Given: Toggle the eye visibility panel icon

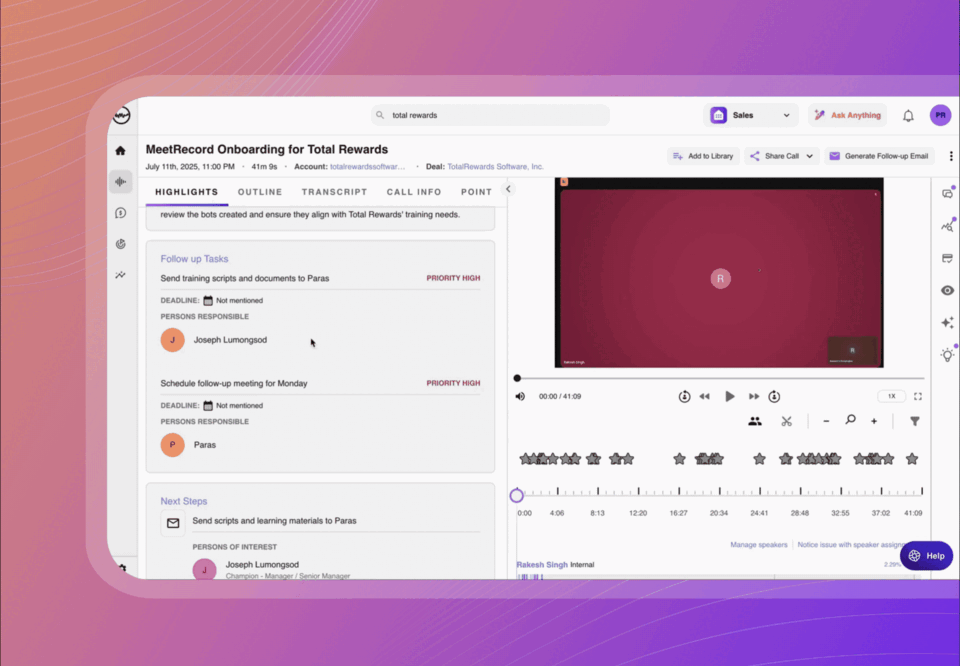Looking at the screenshot, I should tap(948, 290).
